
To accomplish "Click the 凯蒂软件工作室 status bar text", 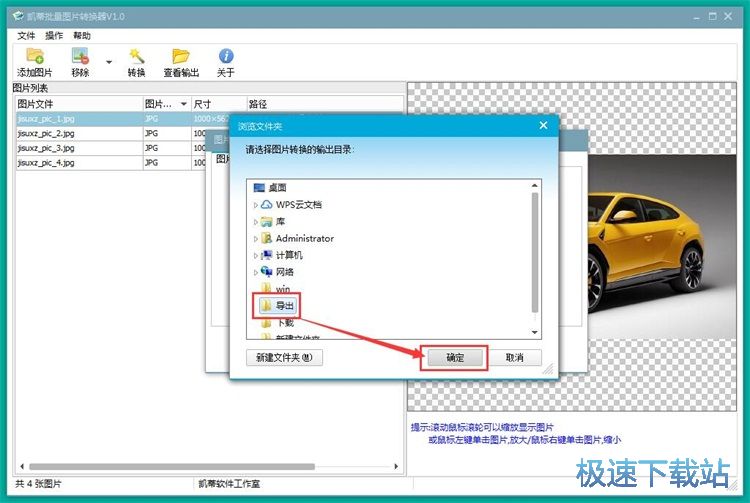I will [x=229, y=484].
